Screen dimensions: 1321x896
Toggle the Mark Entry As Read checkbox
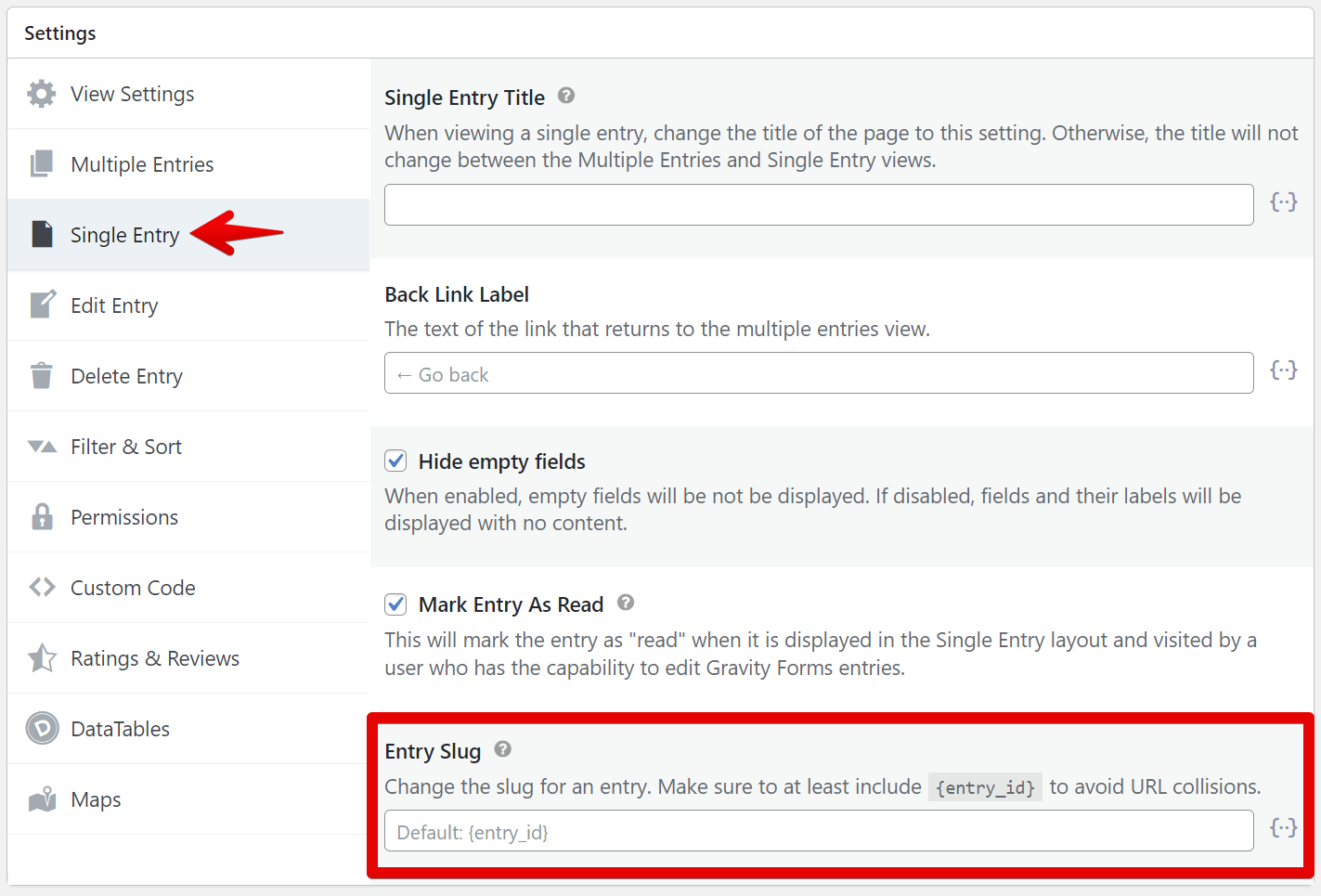[395, 604]
